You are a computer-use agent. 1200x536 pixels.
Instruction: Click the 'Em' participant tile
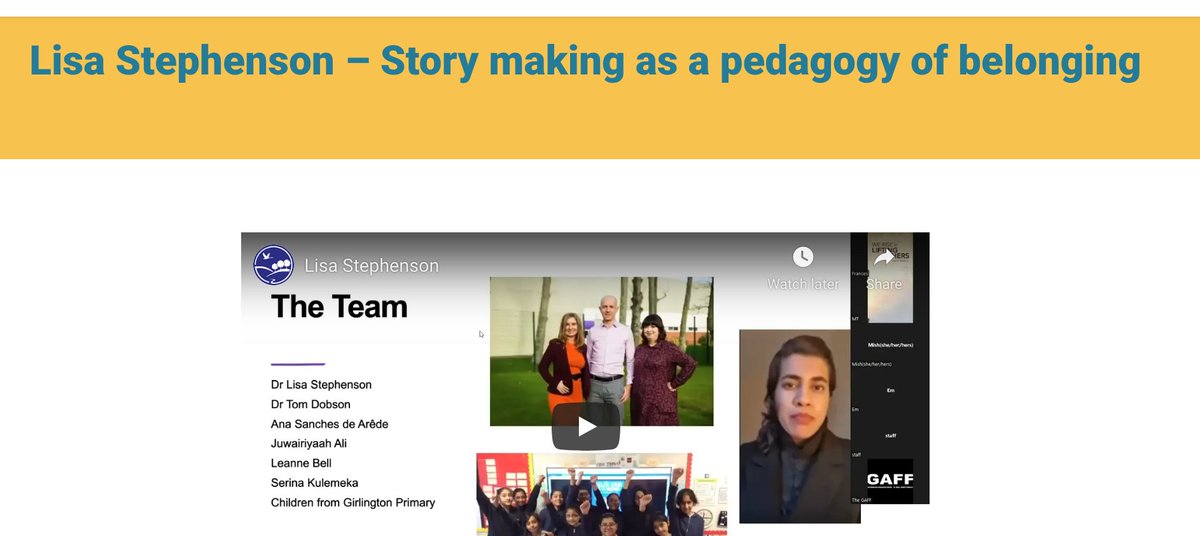(890, 390)
